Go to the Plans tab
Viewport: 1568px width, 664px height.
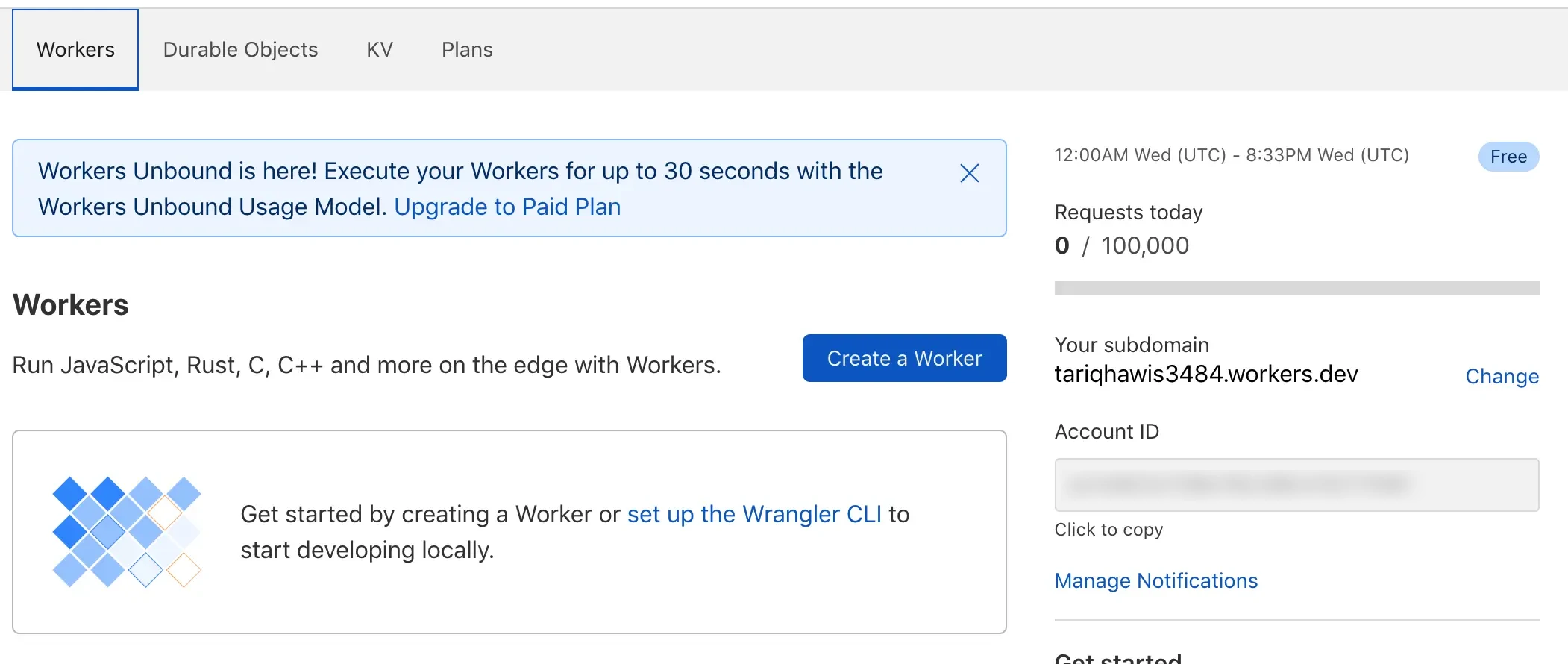click(x=467, y=50)
